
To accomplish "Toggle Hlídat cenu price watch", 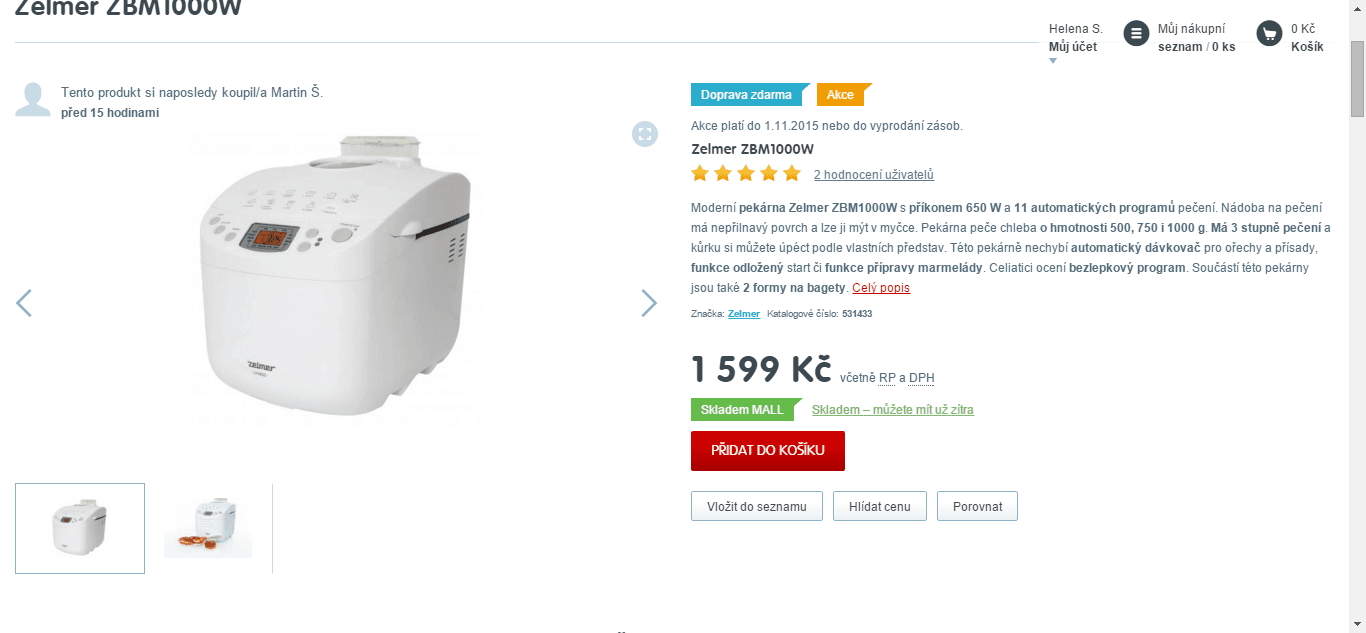I will pos(879,506).
